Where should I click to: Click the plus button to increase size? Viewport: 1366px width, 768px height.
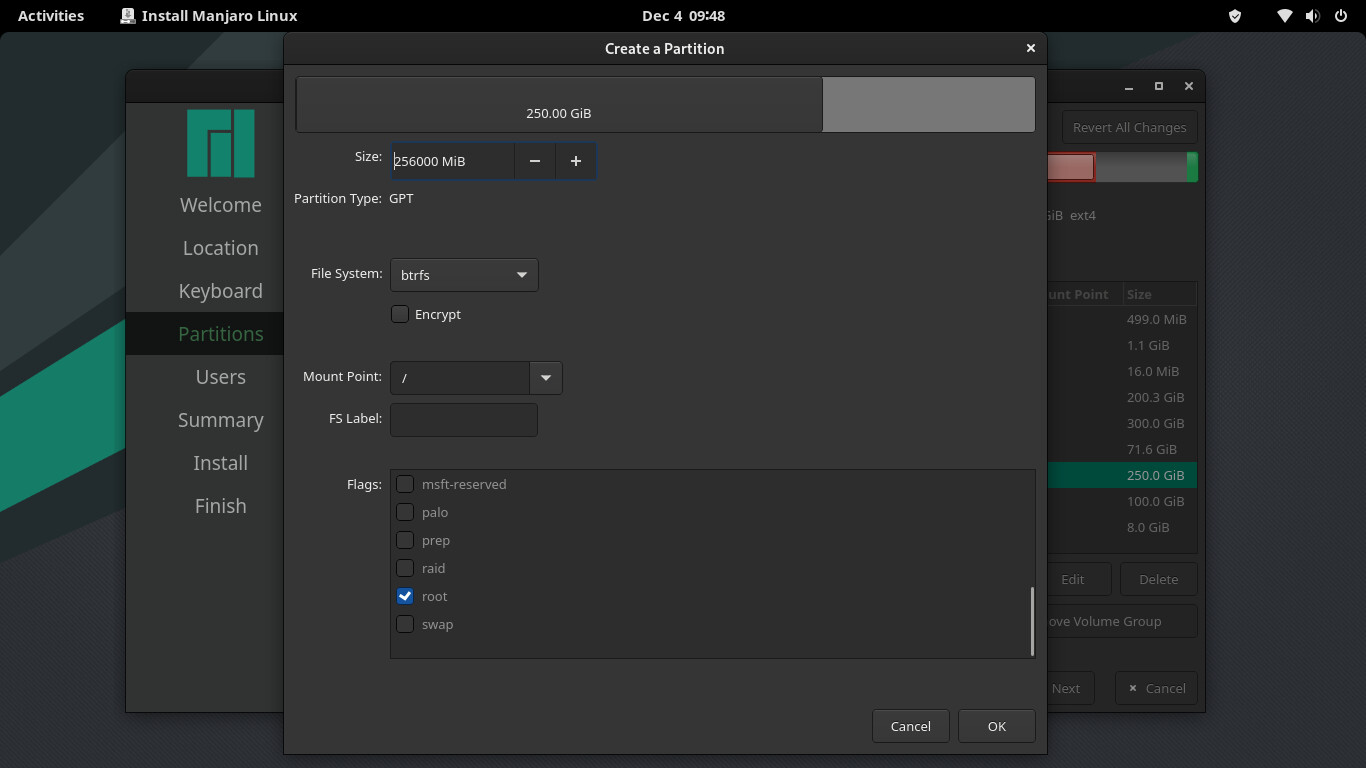[575, 161]
